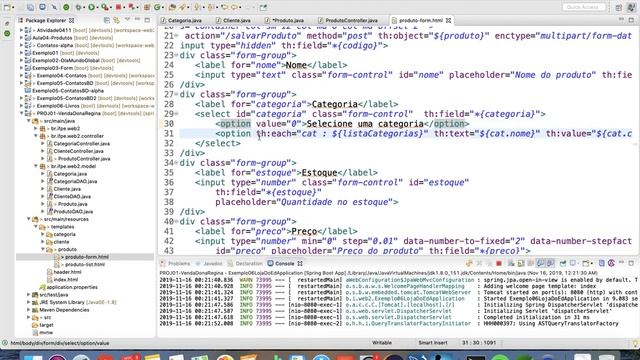Expand the Aula04-Produtos project
Viewport: 640px width, 360px height.
(x=21, y=38)
